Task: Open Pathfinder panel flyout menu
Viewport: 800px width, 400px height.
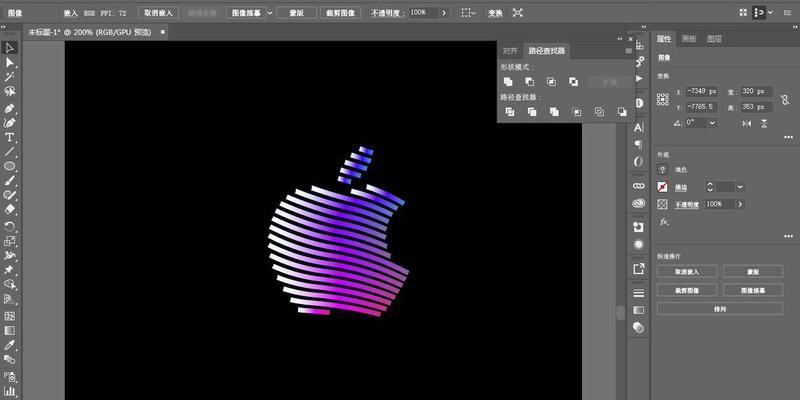Action: click(x=629, y=51)
